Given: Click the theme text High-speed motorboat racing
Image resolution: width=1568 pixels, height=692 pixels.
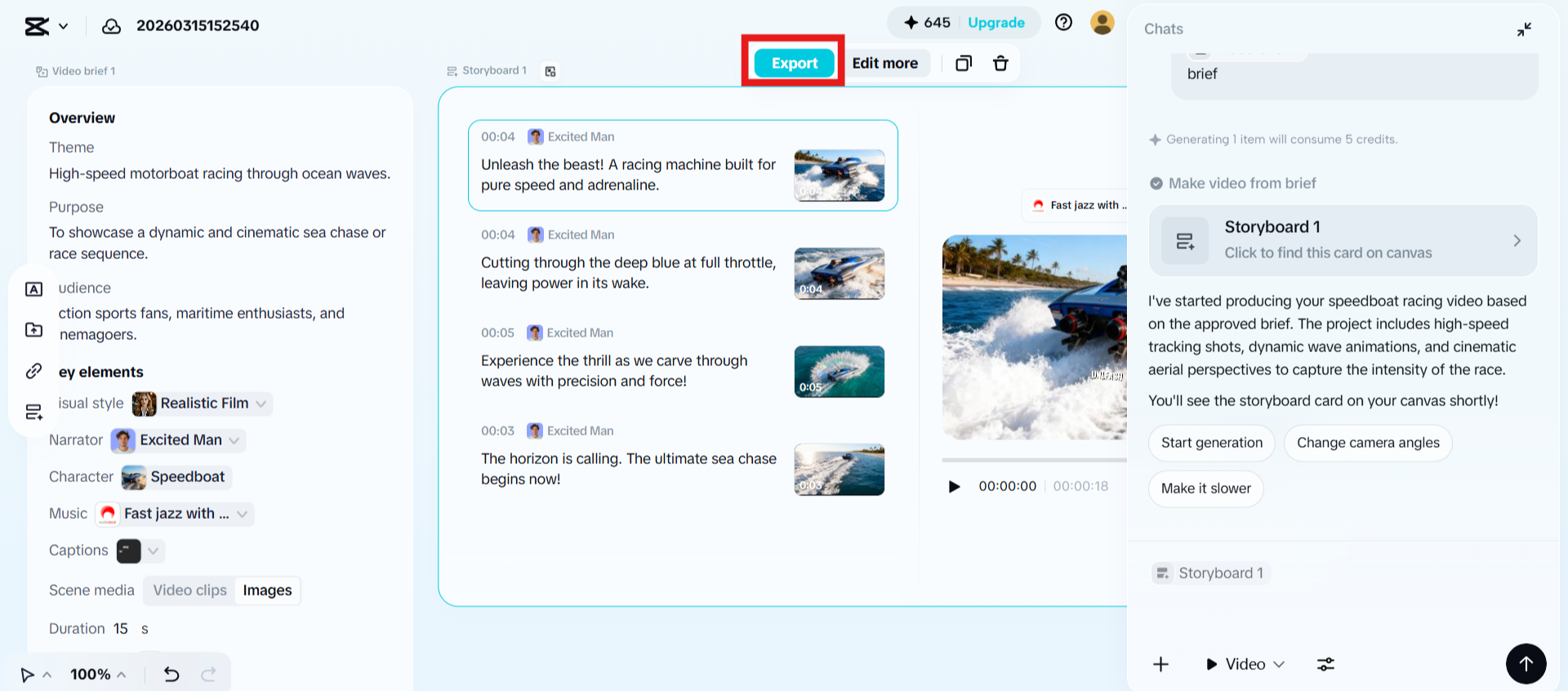Looking at the screenshot, I should coord(220,174).
